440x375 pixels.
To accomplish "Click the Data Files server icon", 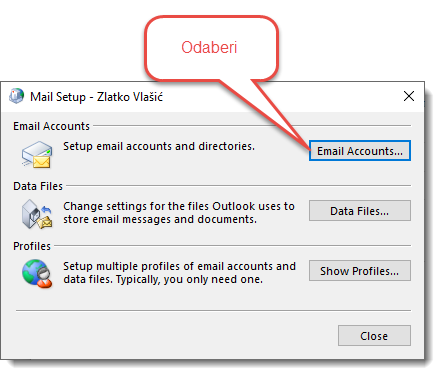I will (x=37, y=214).
